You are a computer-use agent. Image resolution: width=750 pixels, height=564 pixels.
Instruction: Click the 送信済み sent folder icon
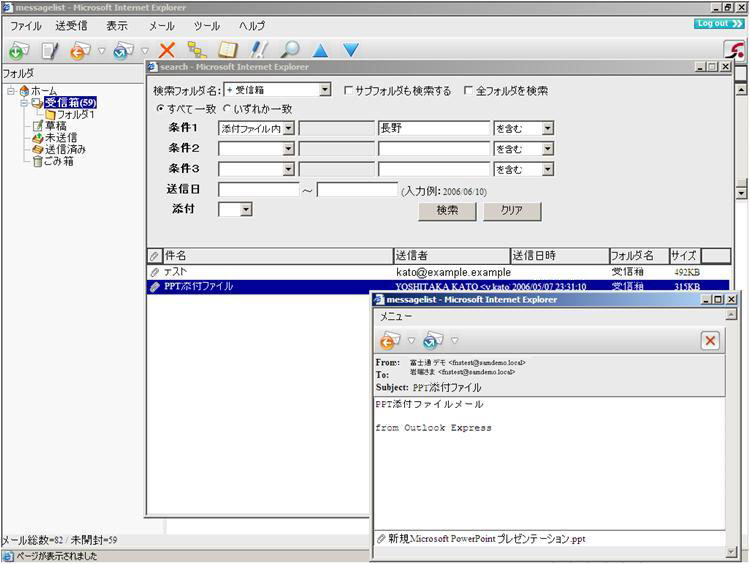click(37, 150)
